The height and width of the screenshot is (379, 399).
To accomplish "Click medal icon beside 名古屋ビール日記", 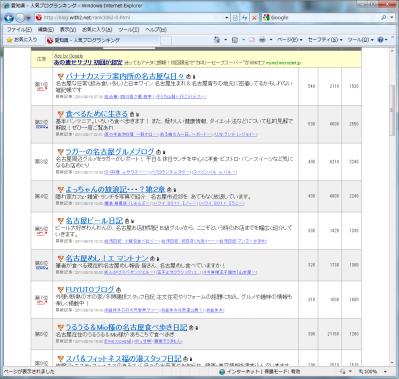I will click(x=60, y=221).
